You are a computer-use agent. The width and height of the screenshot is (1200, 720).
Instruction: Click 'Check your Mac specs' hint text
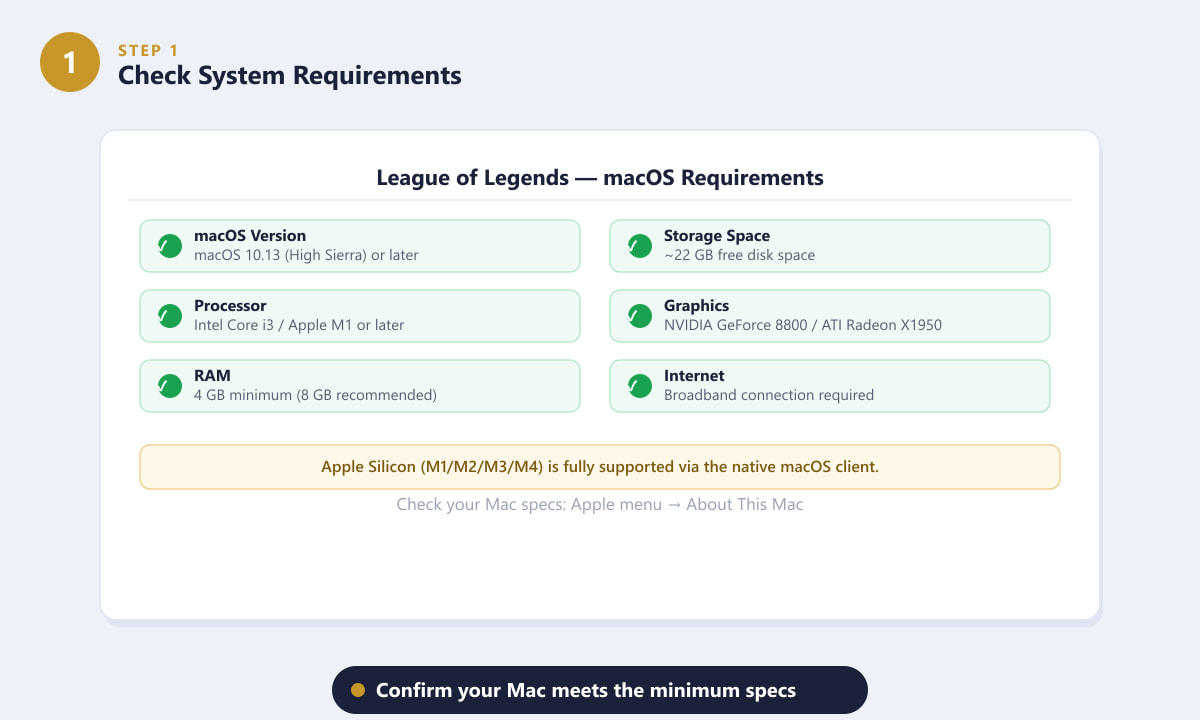600,504
